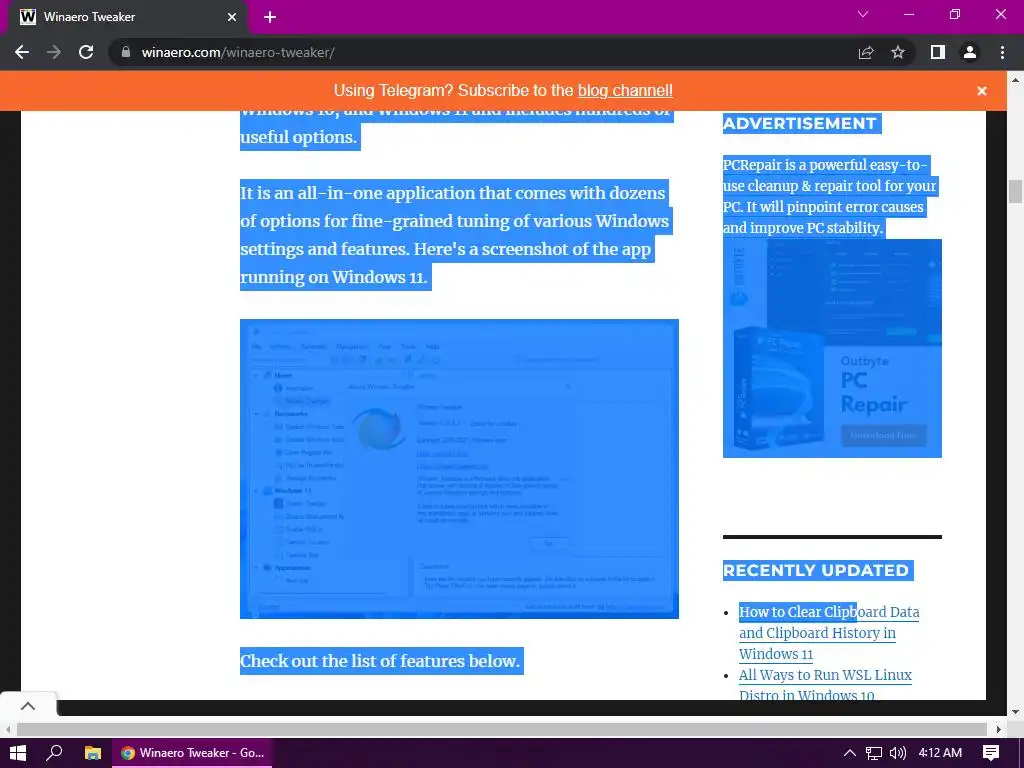1024x768 pixels.
Task: Open the network status tray icon
Action: click(x=874, y=753)
